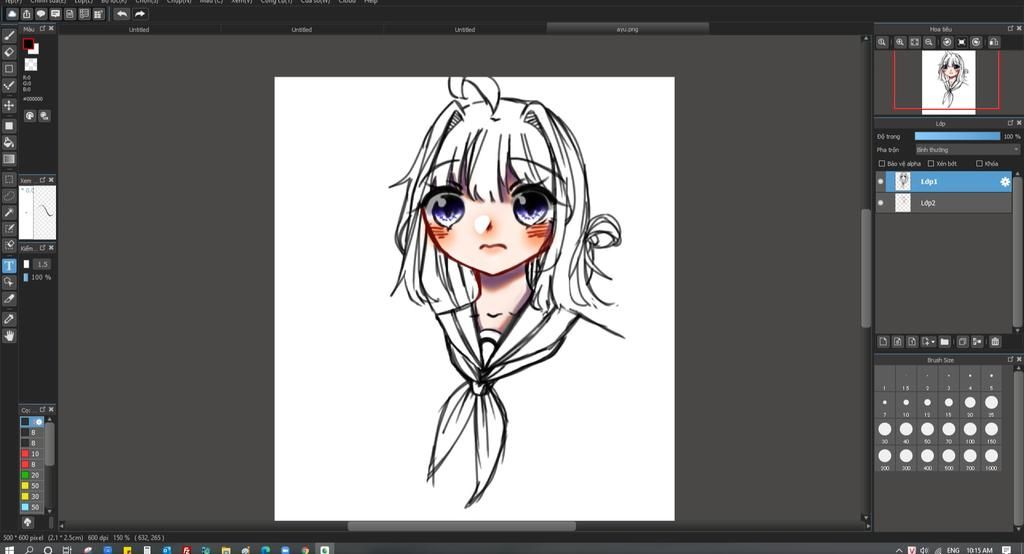Click the foreground black color swatch
Viewport: 1024px width, 554px height.
tap(28, 44)
